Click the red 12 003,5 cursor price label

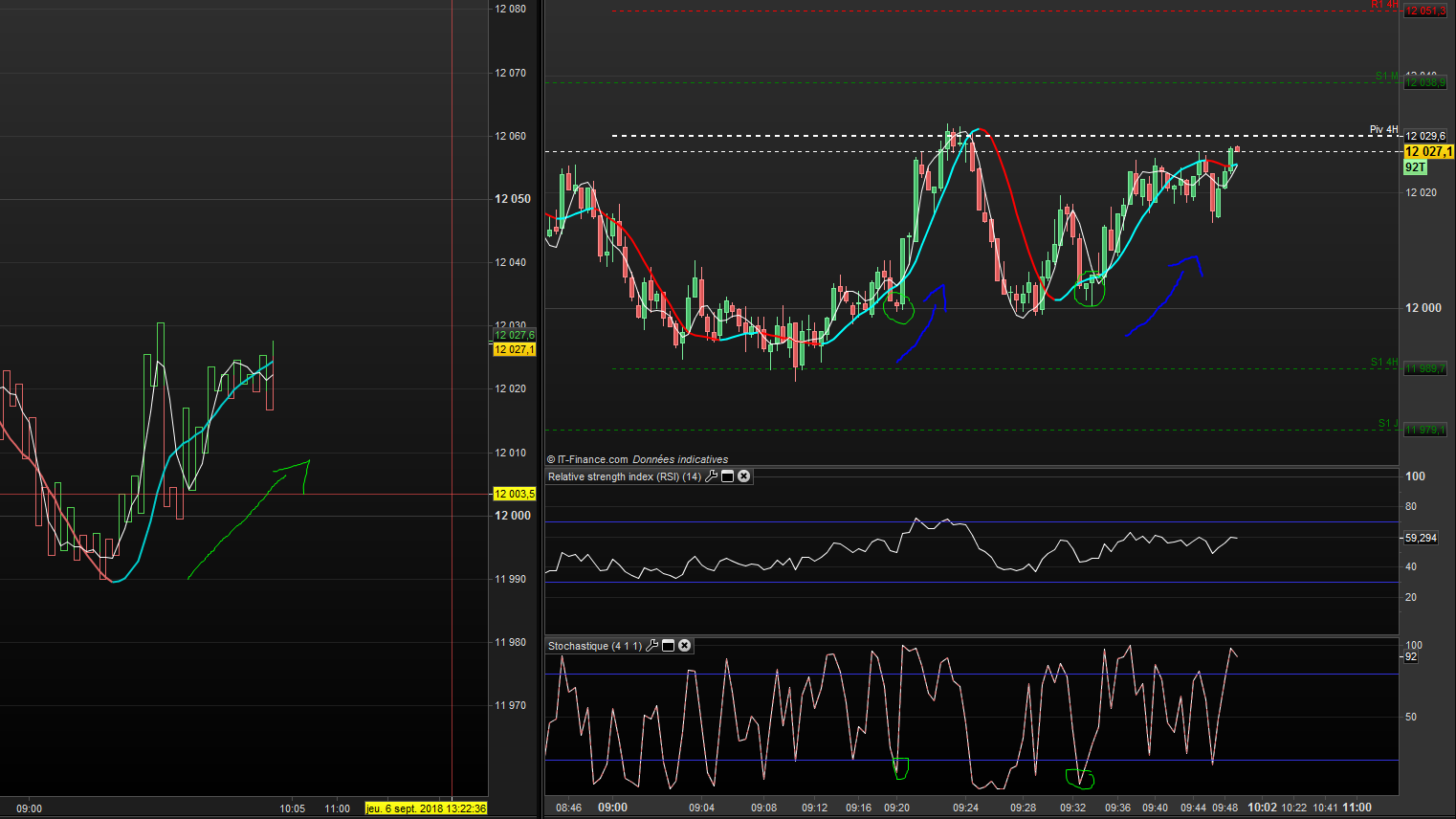click(514, 494)
